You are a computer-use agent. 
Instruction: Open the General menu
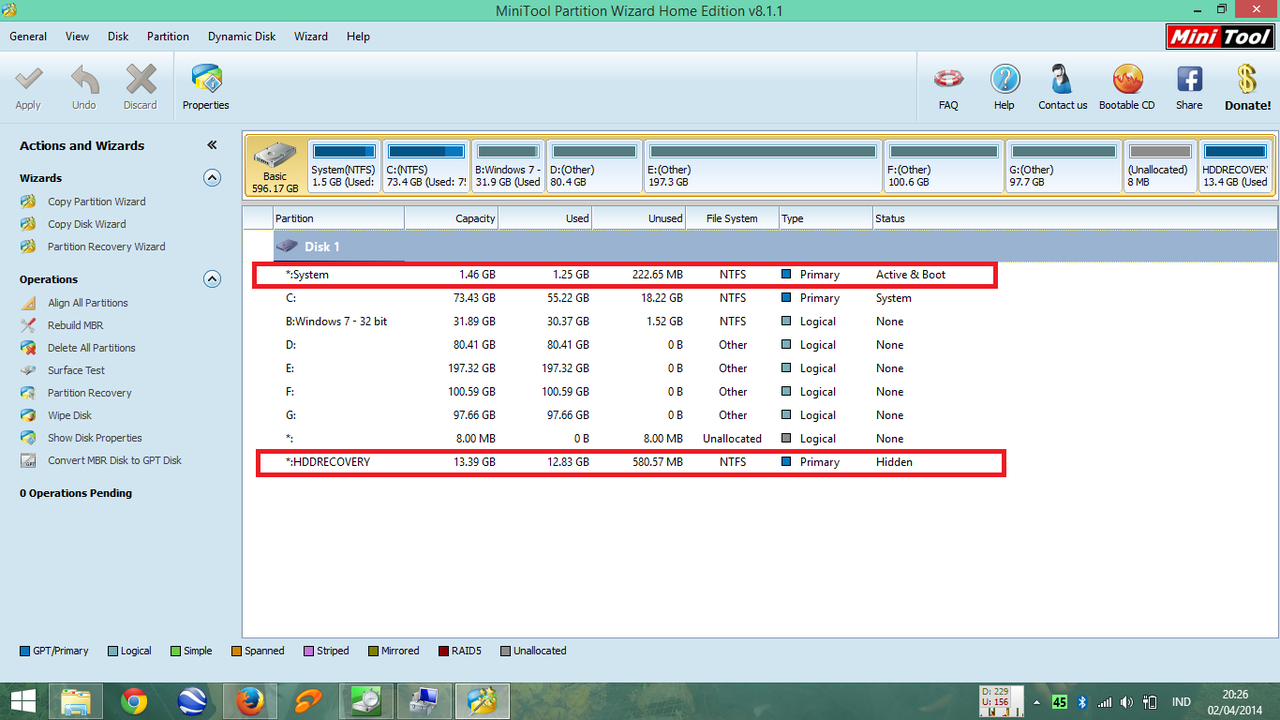coord(28,36)
